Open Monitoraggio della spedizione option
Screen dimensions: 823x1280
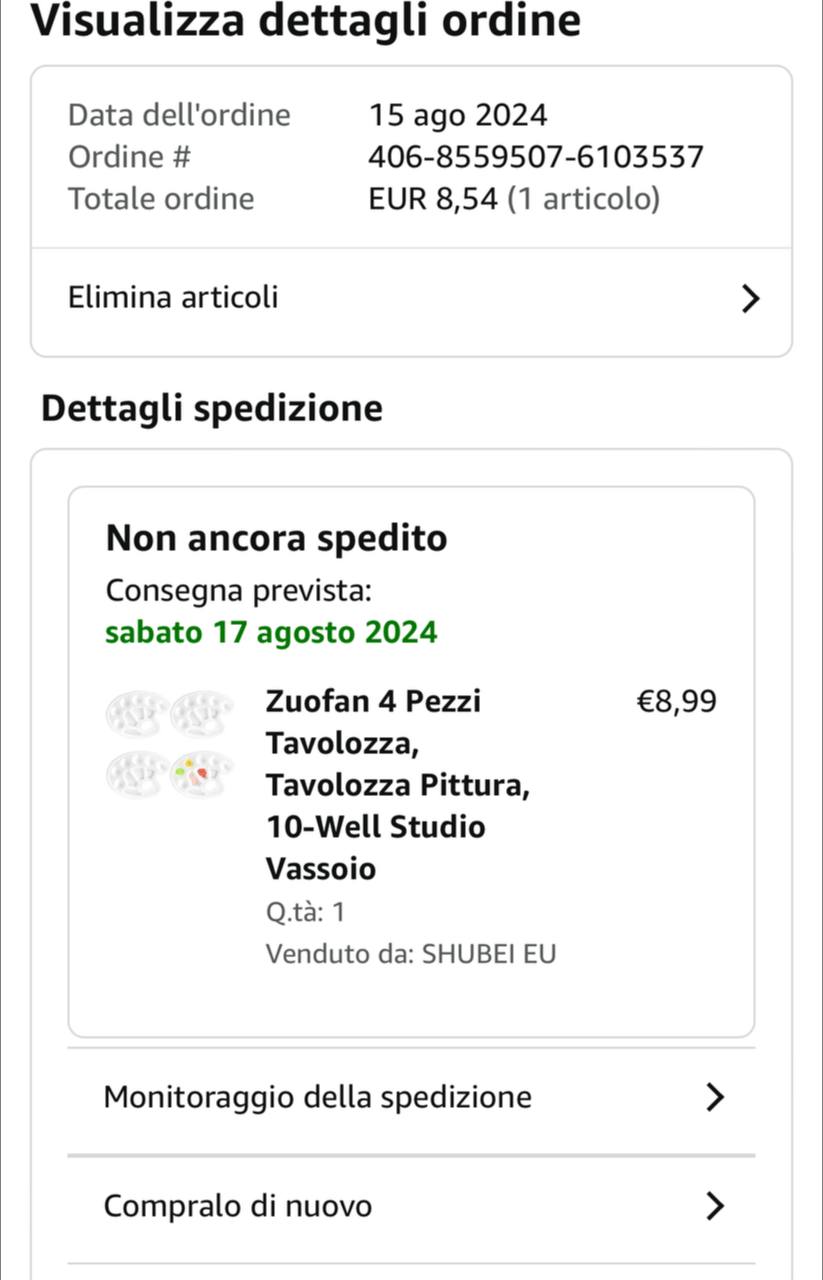coord(318,1097)
